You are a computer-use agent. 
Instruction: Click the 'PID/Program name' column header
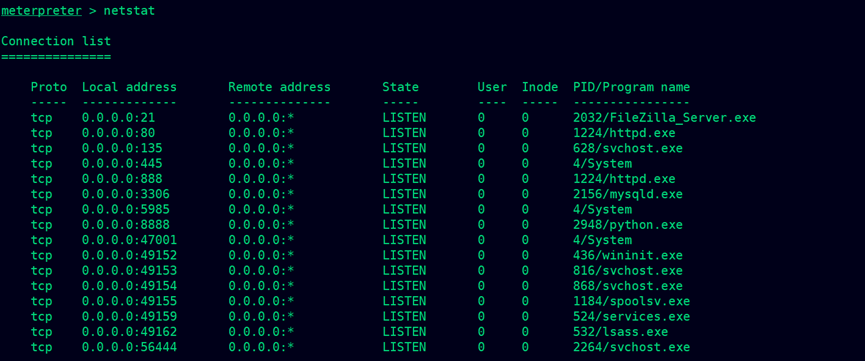pyautogui.click(x=632, y=87)
